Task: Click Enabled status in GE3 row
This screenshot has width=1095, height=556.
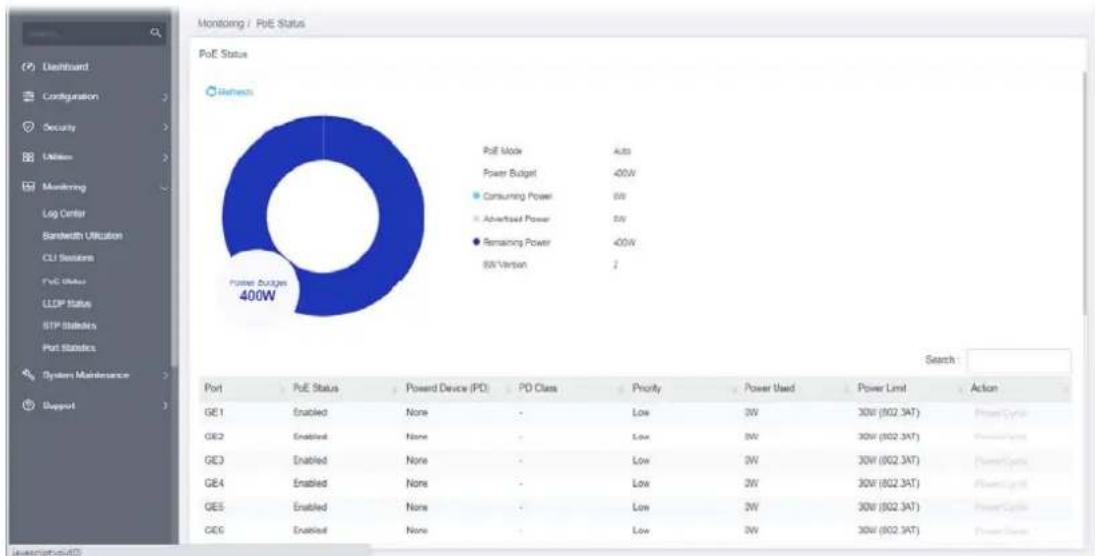Action: click(x=310, y=460)
